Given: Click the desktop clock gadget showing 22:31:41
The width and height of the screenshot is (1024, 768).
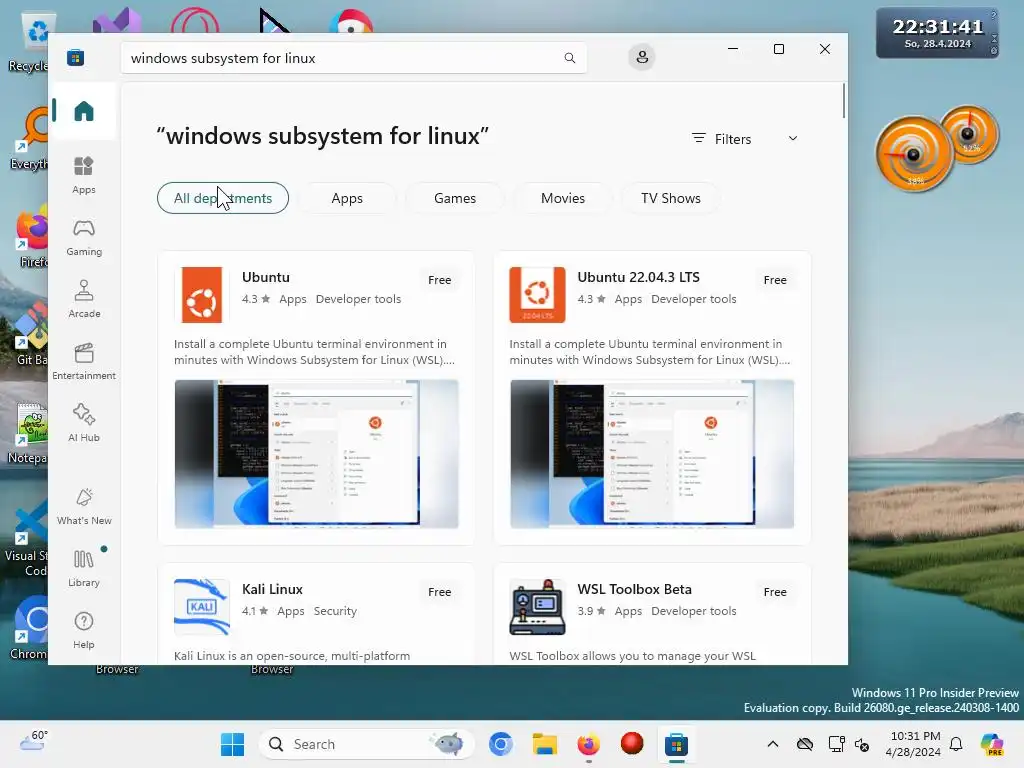Looking at the screenshot, I should [x=937, y=33].
